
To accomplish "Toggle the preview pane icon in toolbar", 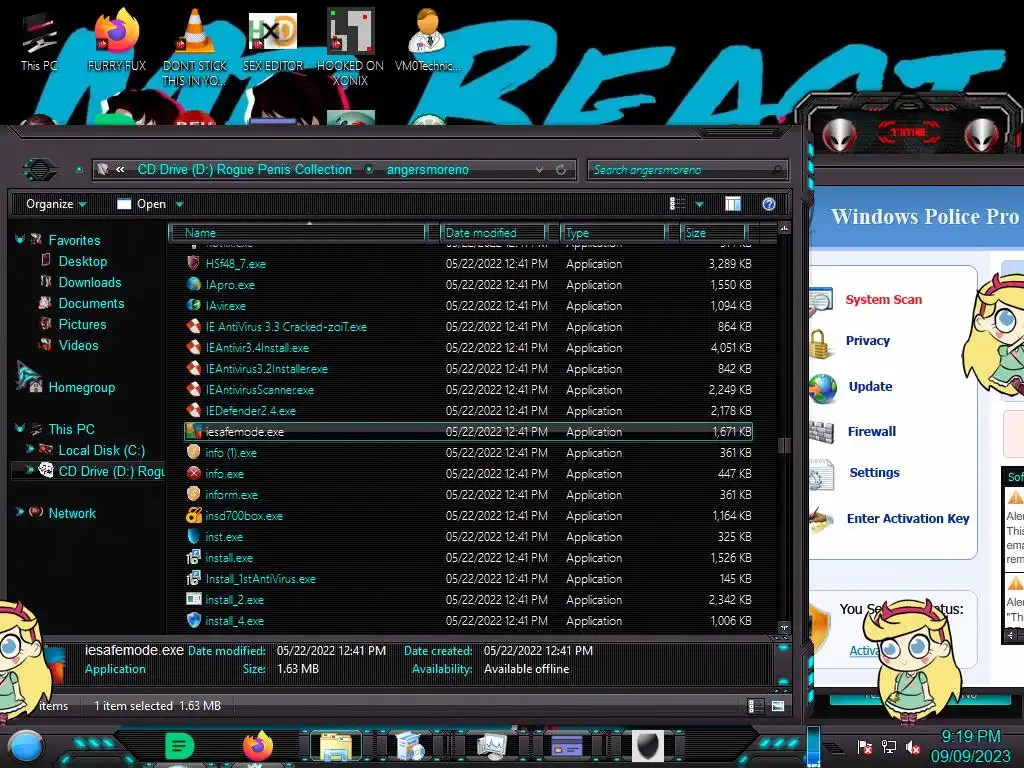I will click(733, 204).
